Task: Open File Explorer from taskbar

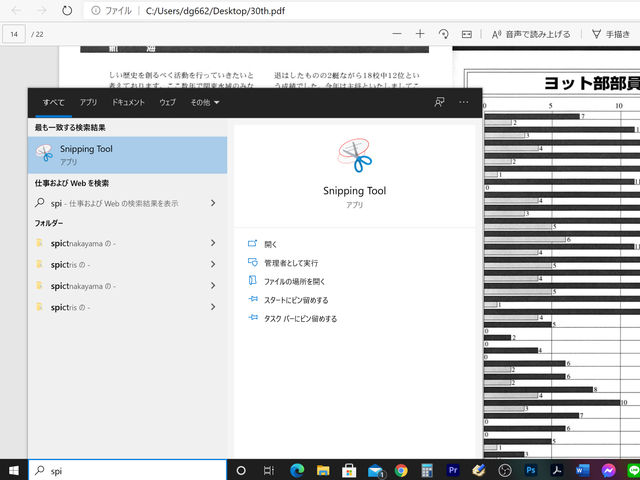Action: coord(323,470)
